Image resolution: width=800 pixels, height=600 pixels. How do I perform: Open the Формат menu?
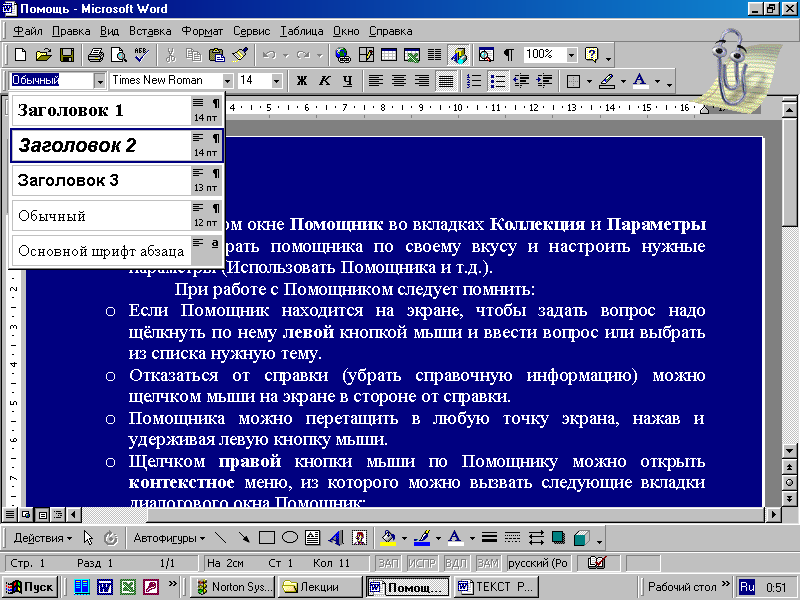(x=202, y=31)
